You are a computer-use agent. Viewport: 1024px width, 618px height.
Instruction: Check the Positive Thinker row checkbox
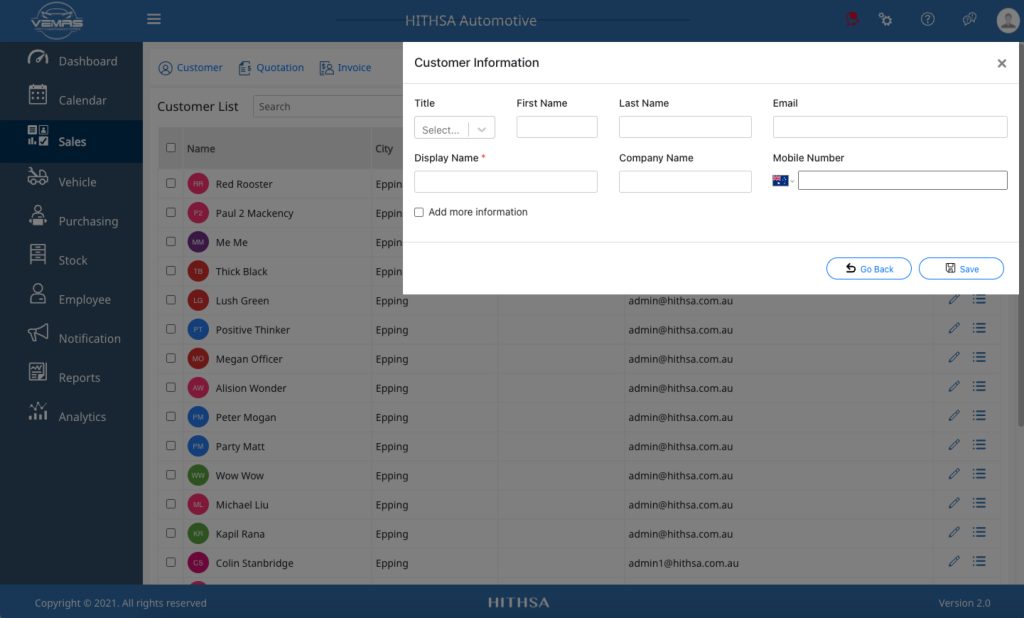[x=171, y=329]
